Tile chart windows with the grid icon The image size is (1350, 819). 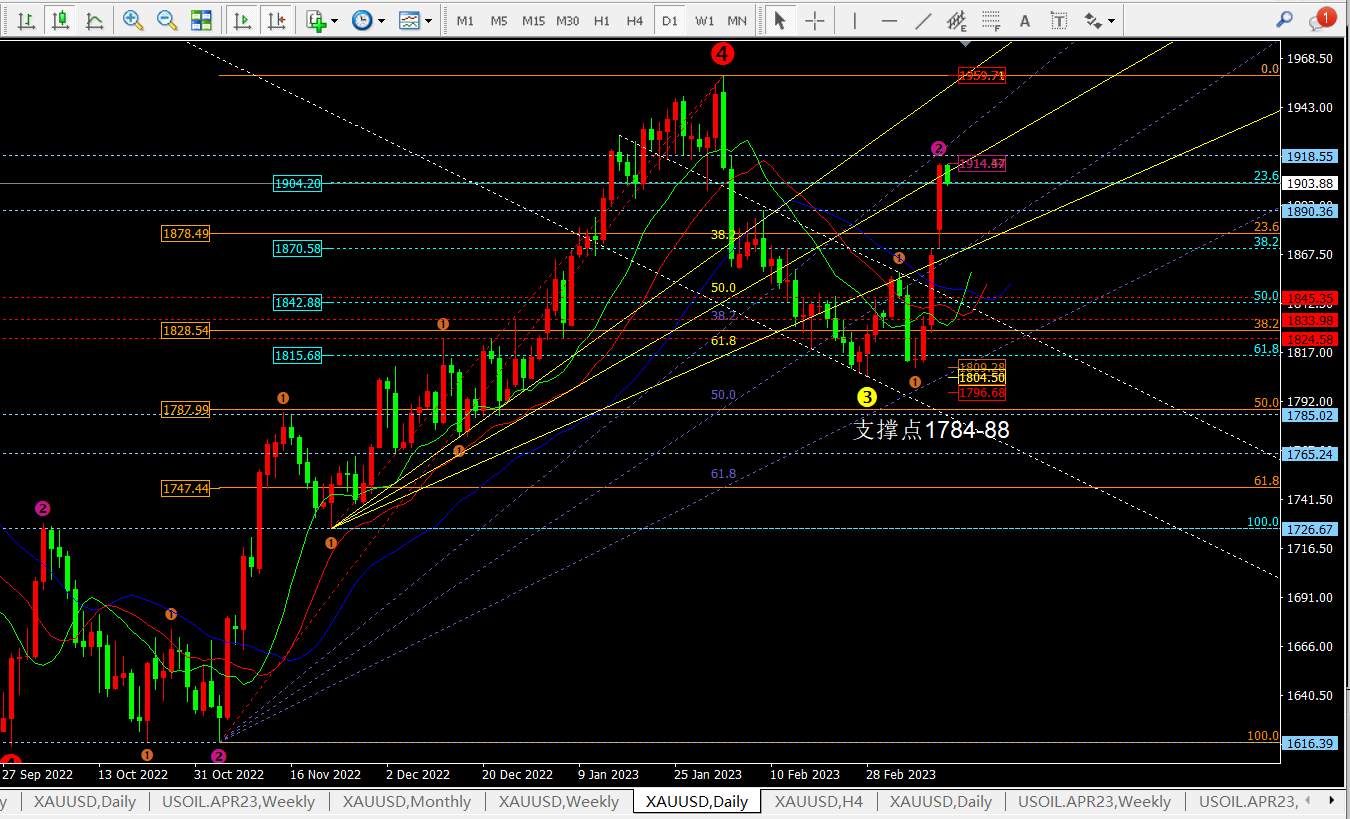click(201, 20)
